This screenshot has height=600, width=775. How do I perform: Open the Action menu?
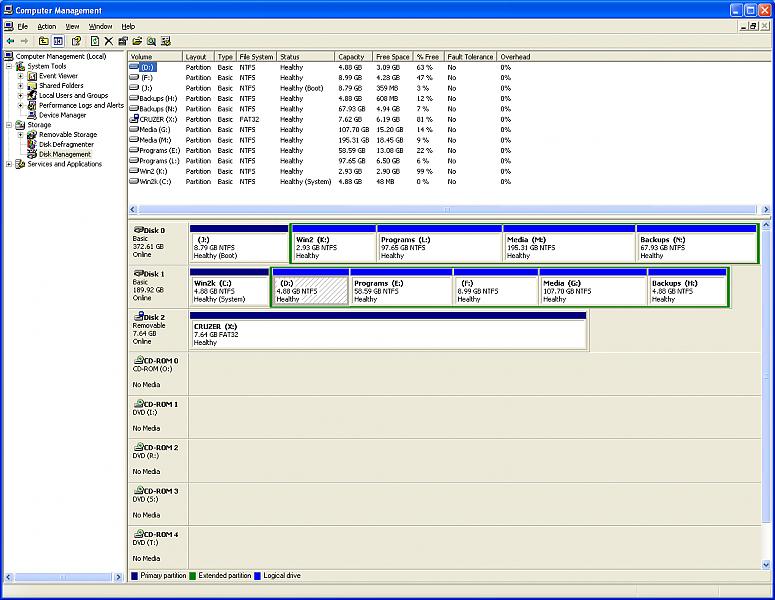[46, 26]
